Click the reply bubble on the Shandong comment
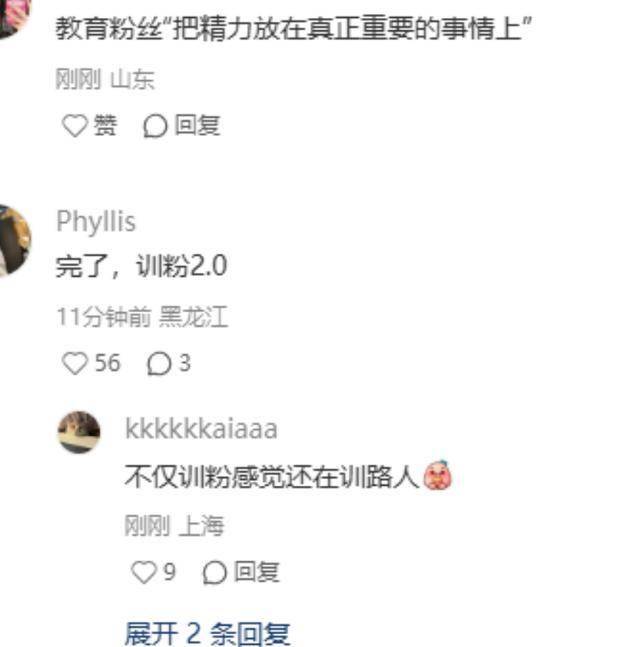The image size is (640, 647). (155, 125)
